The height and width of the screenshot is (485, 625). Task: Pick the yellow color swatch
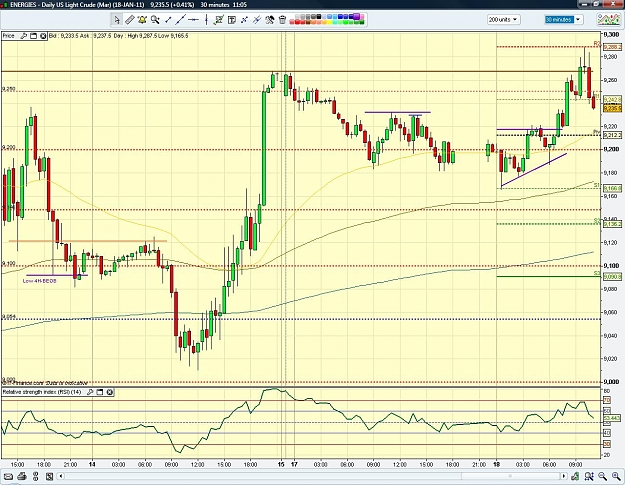329,22
